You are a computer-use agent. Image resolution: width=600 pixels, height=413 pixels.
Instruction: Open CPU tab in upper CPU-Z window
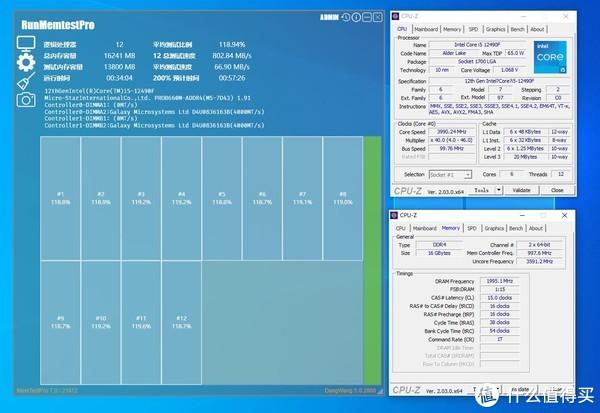tap(402, 29)
